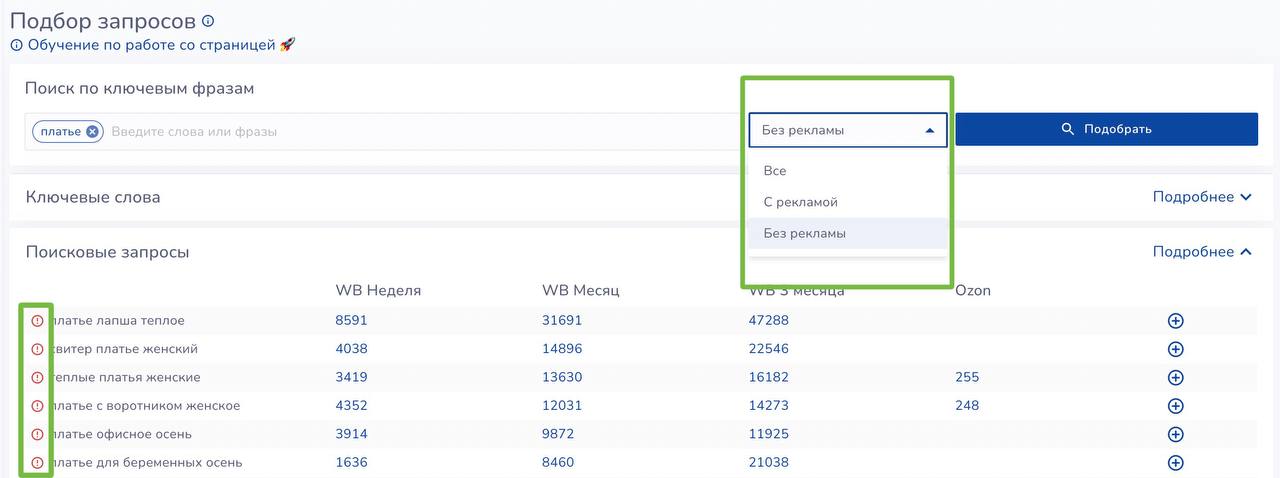Click info icon next to Подбор запросов title
The width and height of the screenshot is (1280, 478).
pyautogui.click(x=208, y=21)
